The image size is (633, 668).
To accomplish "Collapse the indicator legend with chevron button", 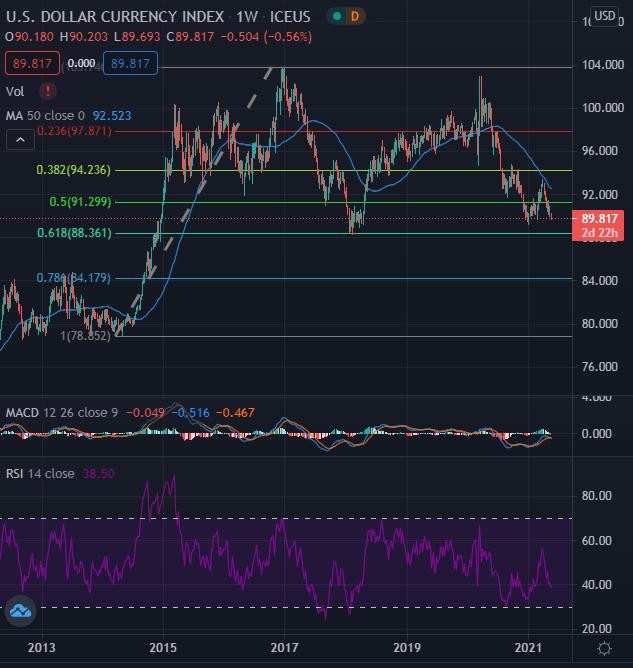I will click(x=20, y=140).
